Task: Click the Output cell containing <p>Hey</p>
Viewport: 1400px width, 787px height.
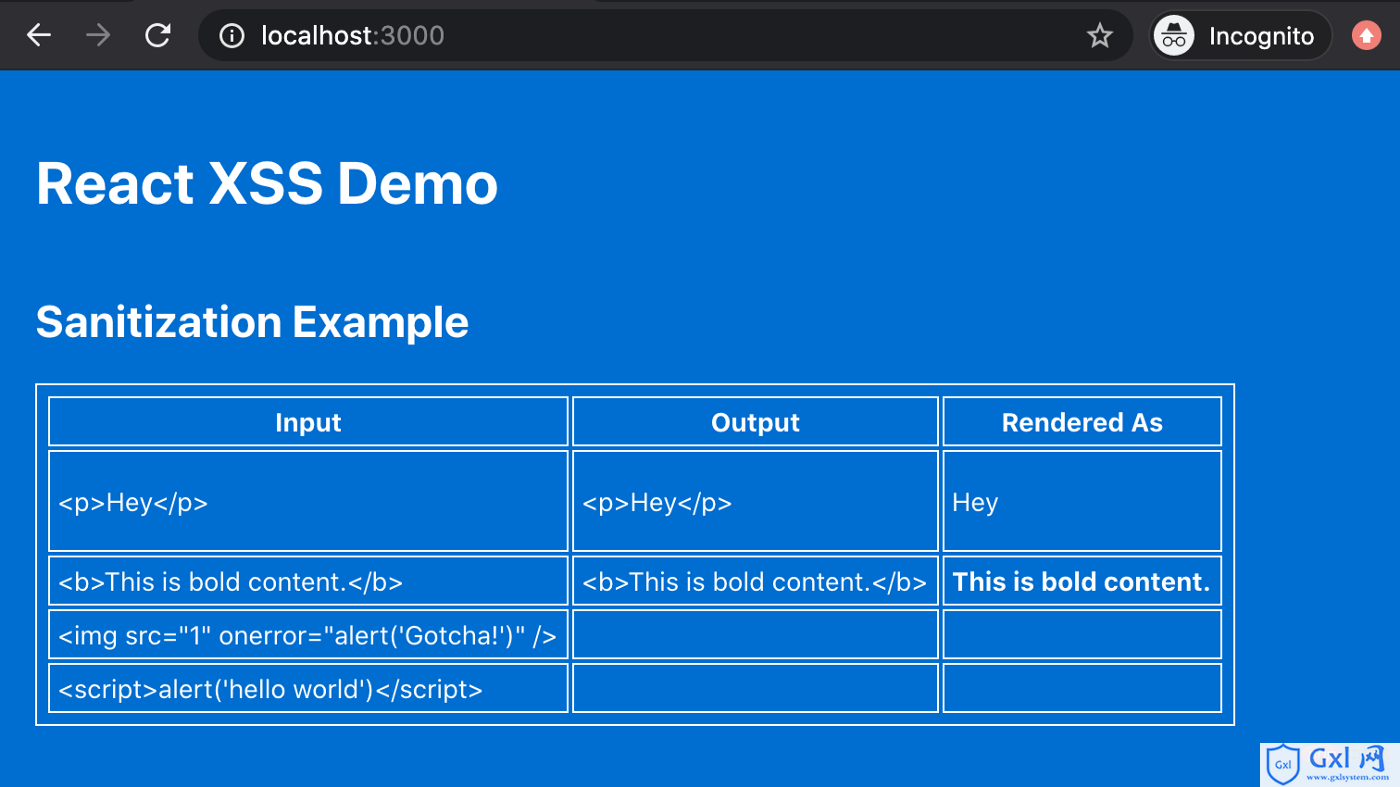Action: click(x=755, y=501)
